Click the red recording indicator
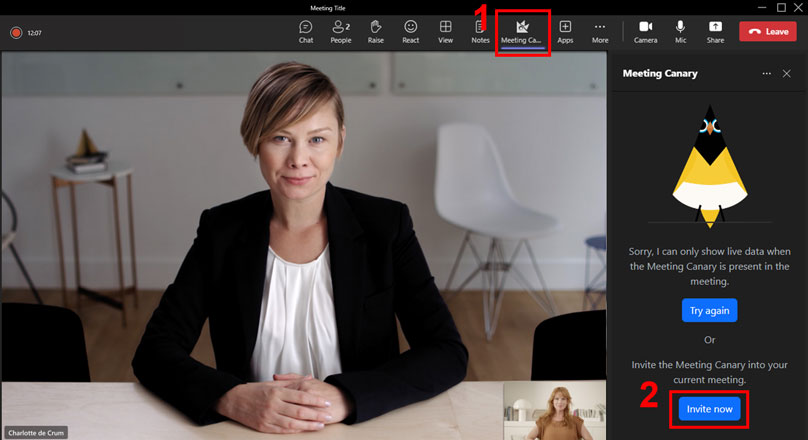 [16, 32]
